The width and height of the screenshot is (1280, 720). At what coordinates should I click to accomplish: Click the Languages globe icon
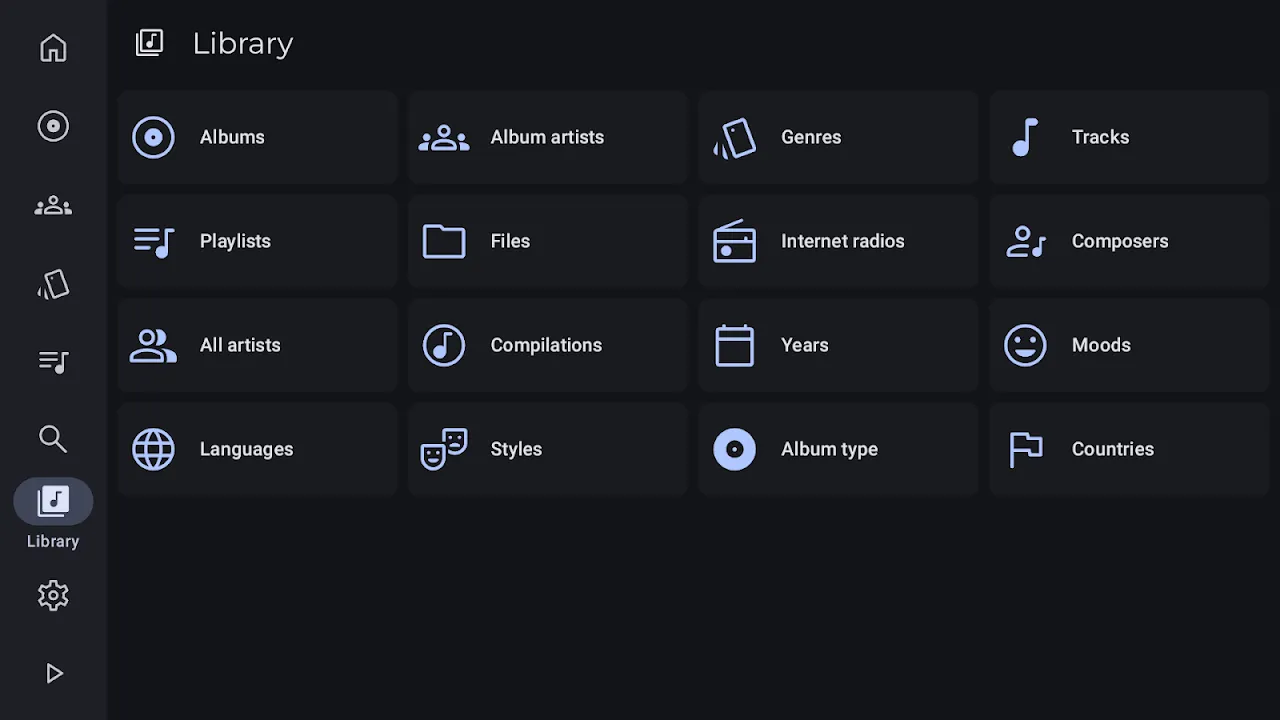click(153, 449)
